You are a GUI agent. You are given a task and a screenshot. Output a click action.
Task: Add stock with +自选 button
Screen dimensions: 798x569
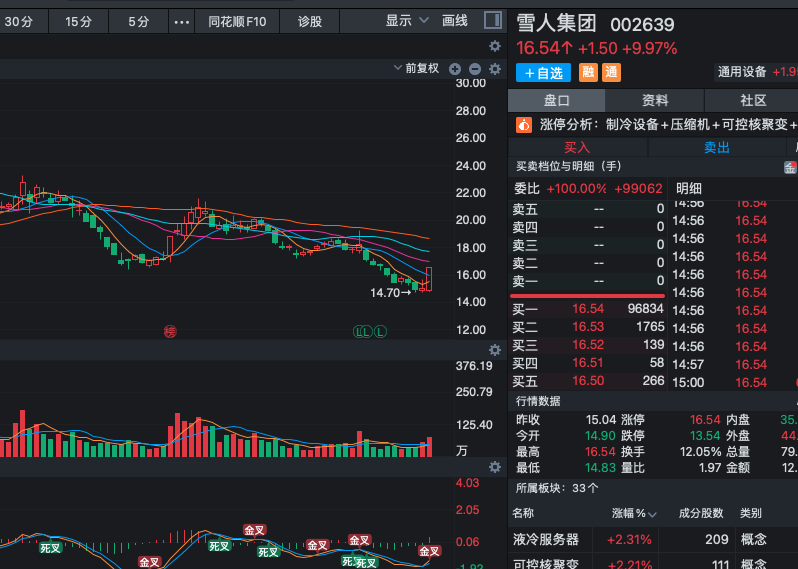tap(543, 73)
